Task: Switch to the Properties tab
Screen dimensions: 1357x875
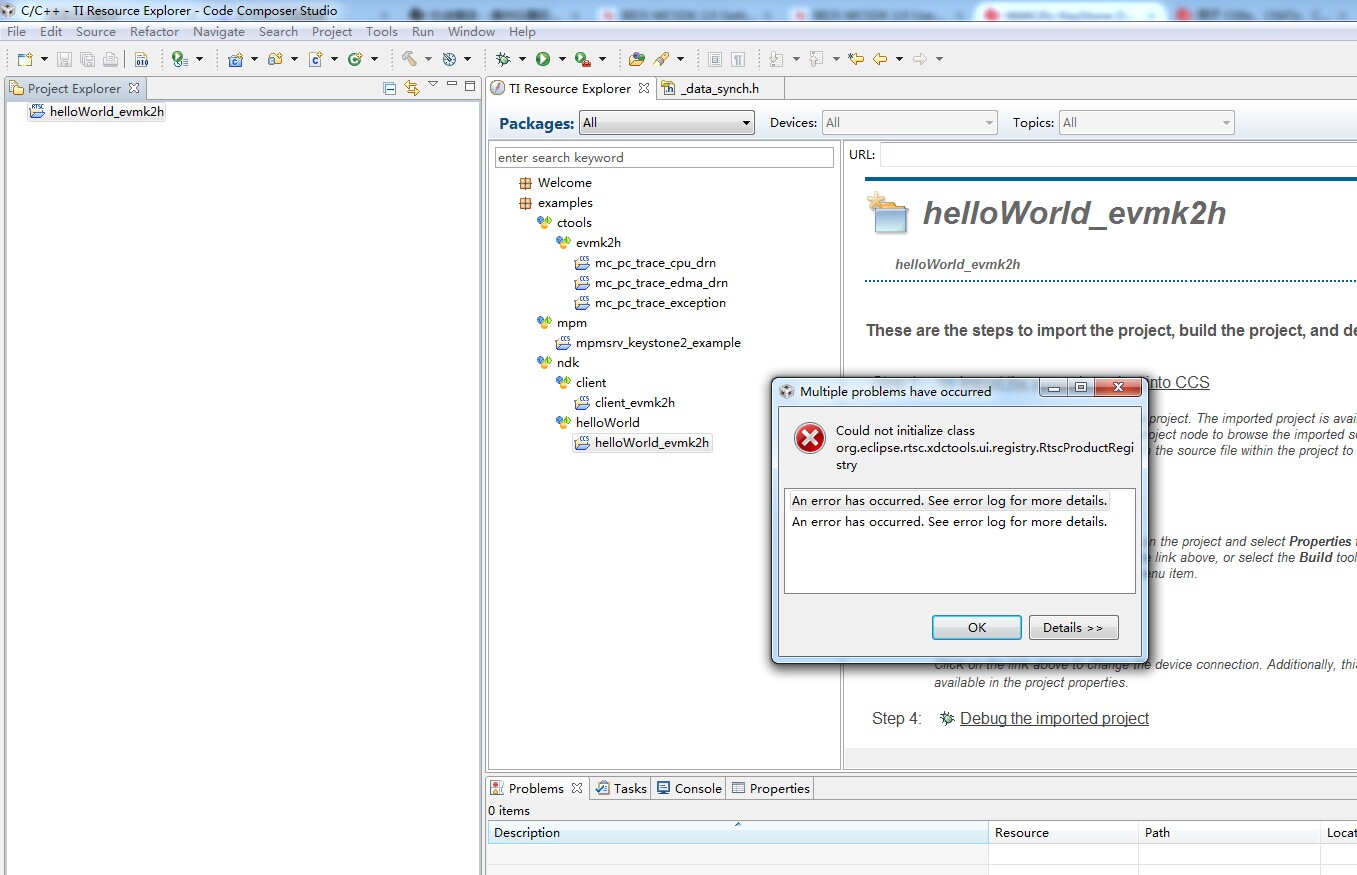Action: coord(770,788)
